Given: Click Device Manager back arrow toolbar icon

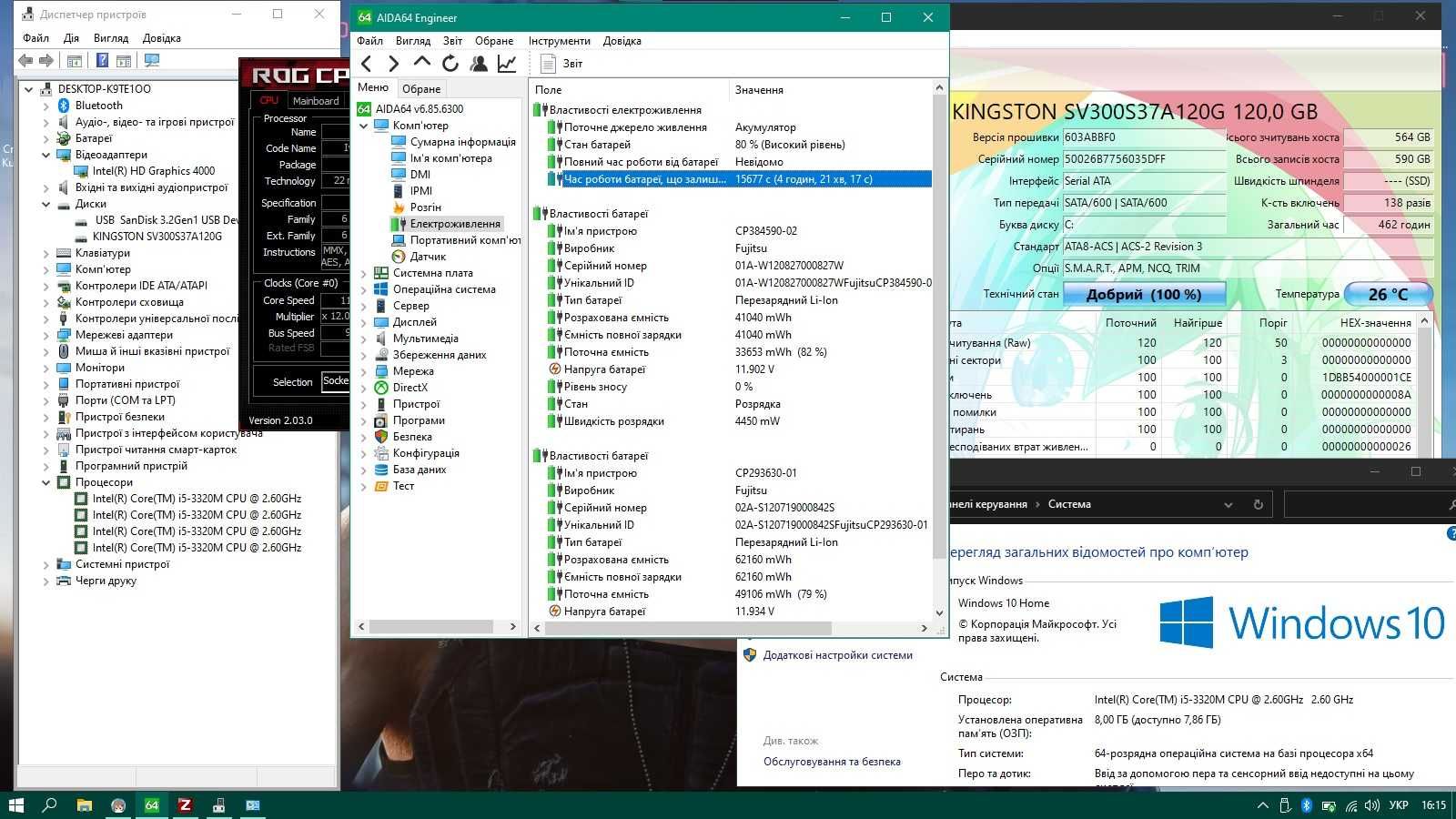Looking at the screenshot, I should pos(25,61).
